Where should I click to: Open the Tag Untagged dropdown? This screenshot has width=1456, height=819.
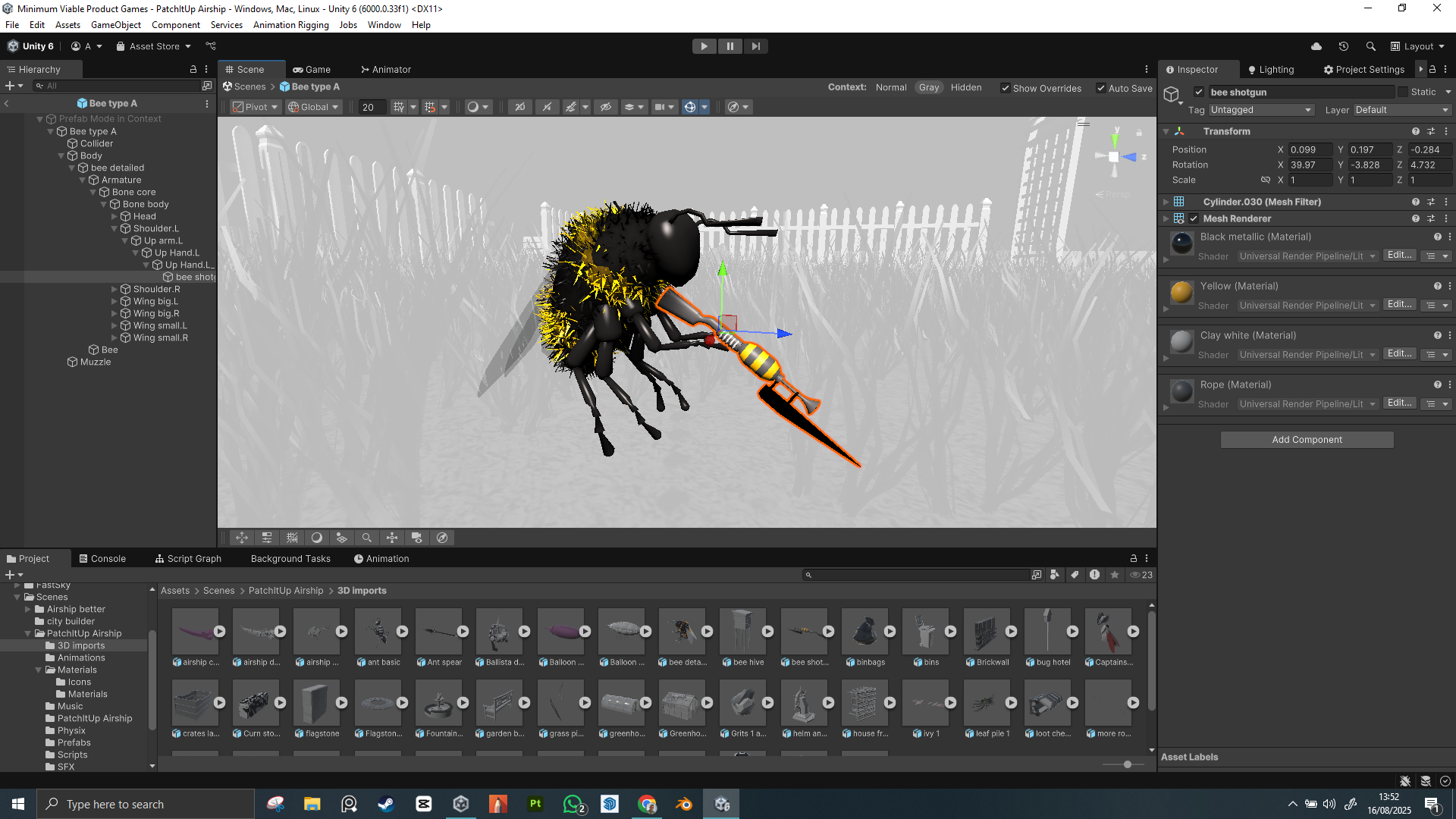(1260, 110)
